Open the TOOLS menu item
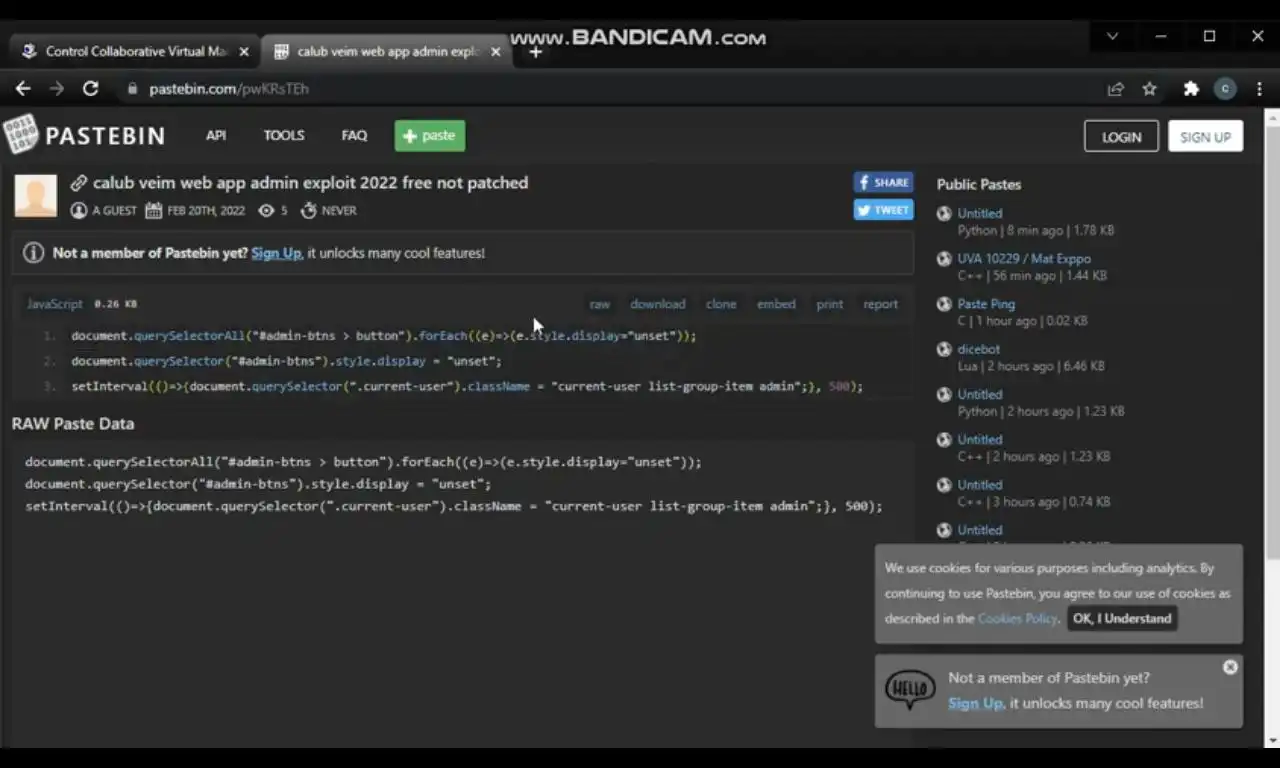 pyautogui.click(x=284, y=136)
